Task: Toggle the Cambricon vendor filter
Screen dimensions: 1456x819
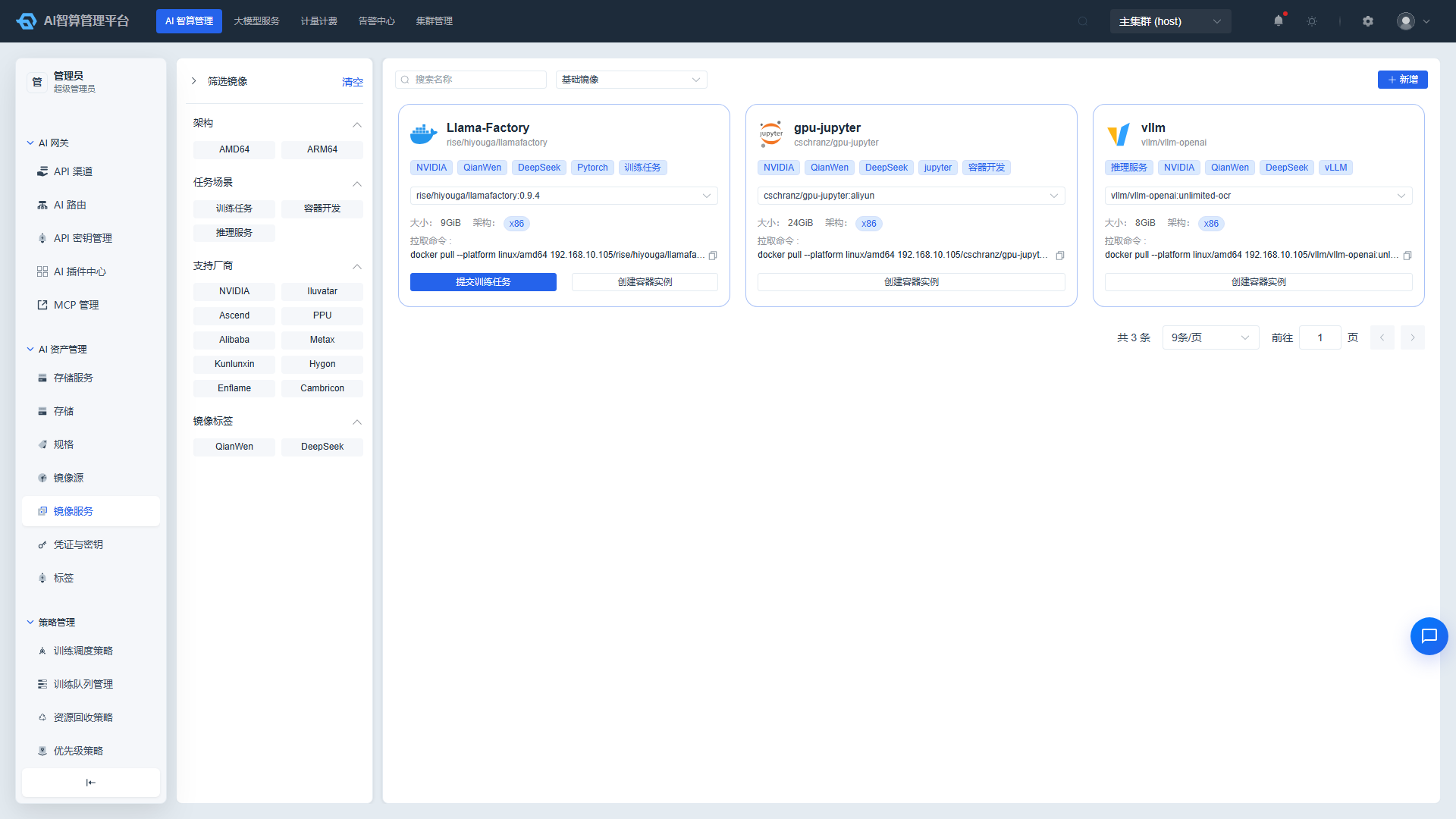Action: (322, 388)
